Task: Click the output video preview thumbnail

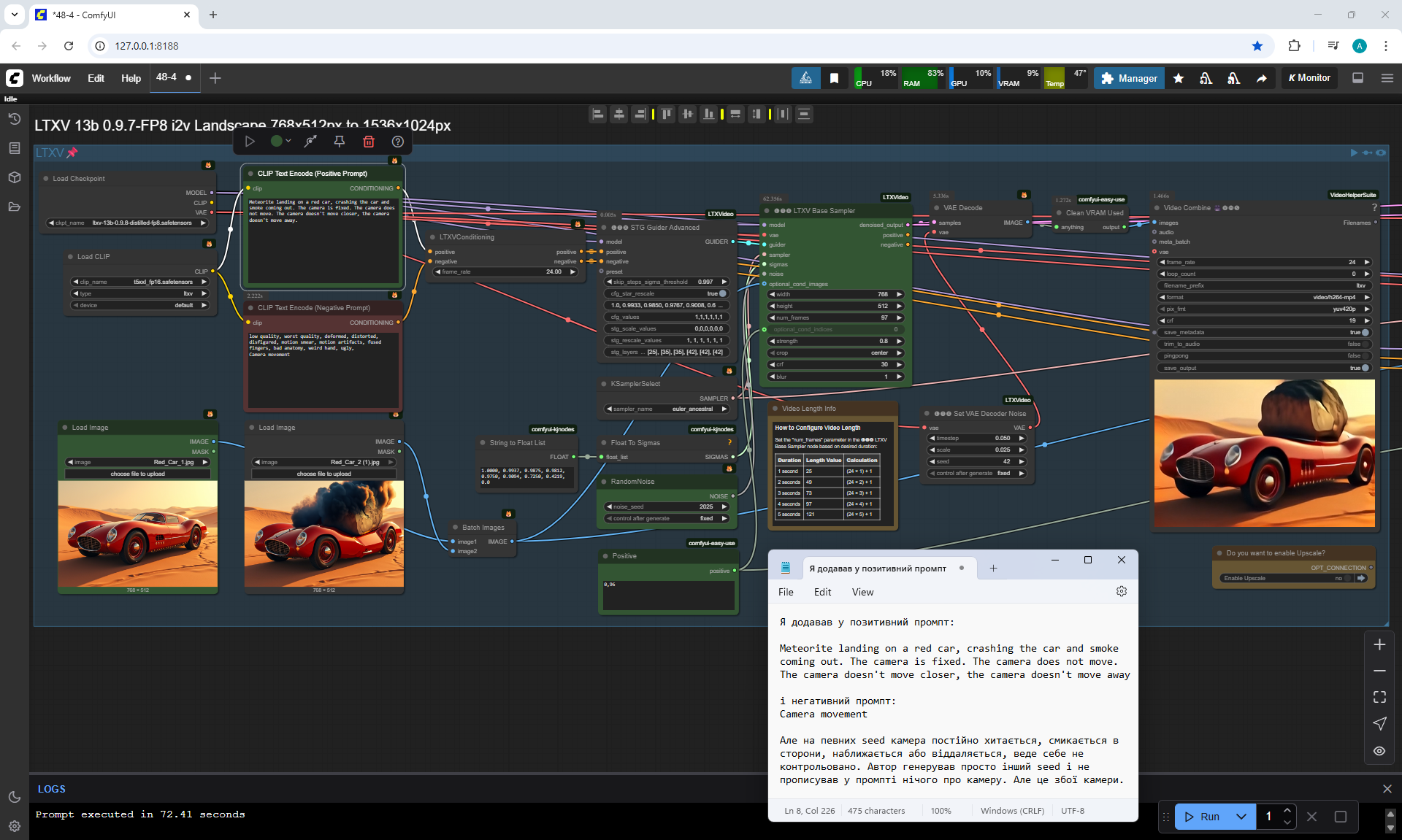Action: 1264,452
